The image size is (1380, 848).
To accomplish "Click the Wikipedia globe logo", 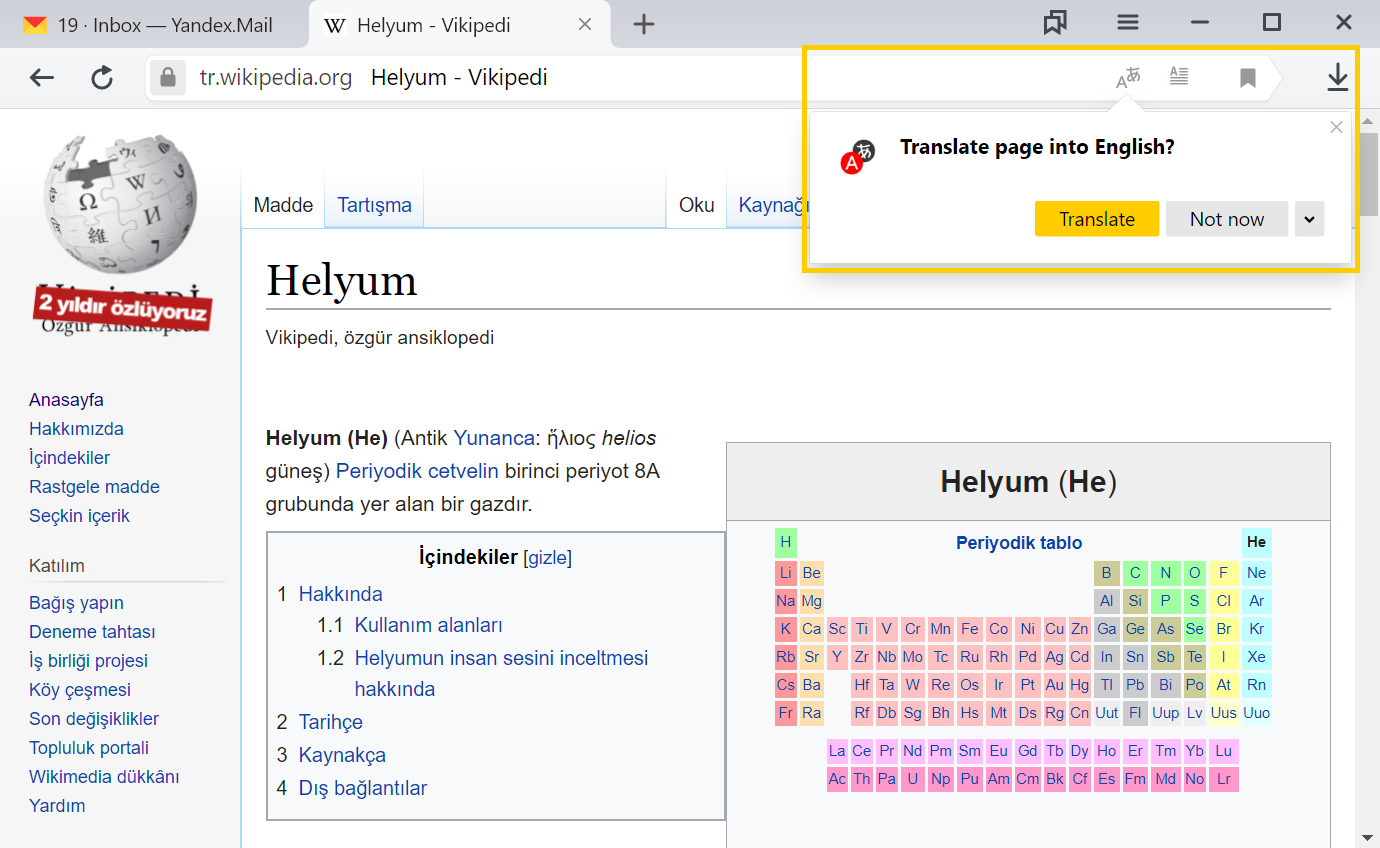I will 121,206.
